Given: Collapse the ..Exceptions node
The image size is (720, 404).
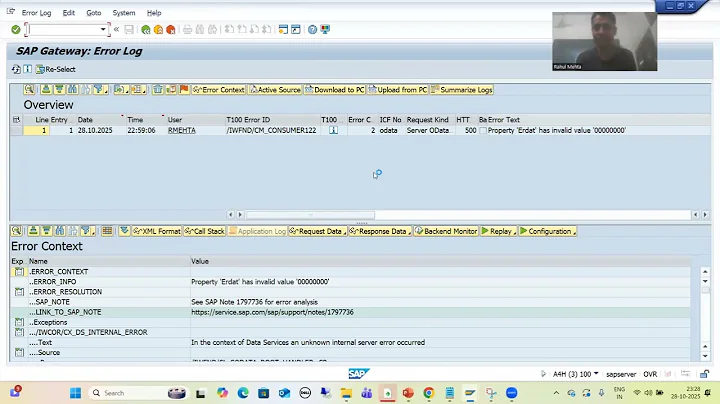Looking at the screenshot, I should [x=19, y=322].
